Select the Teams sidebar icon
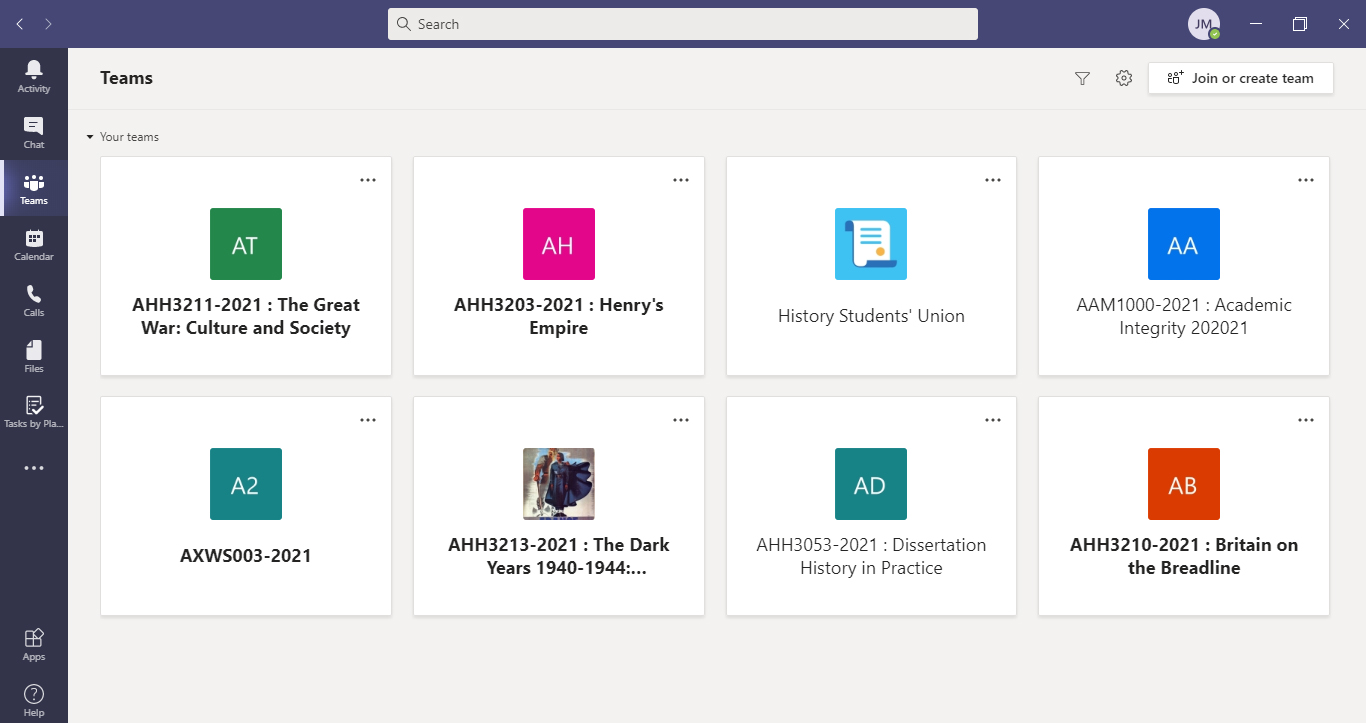This screenshot has height=723, width=1366. click(x=34, y=188)
